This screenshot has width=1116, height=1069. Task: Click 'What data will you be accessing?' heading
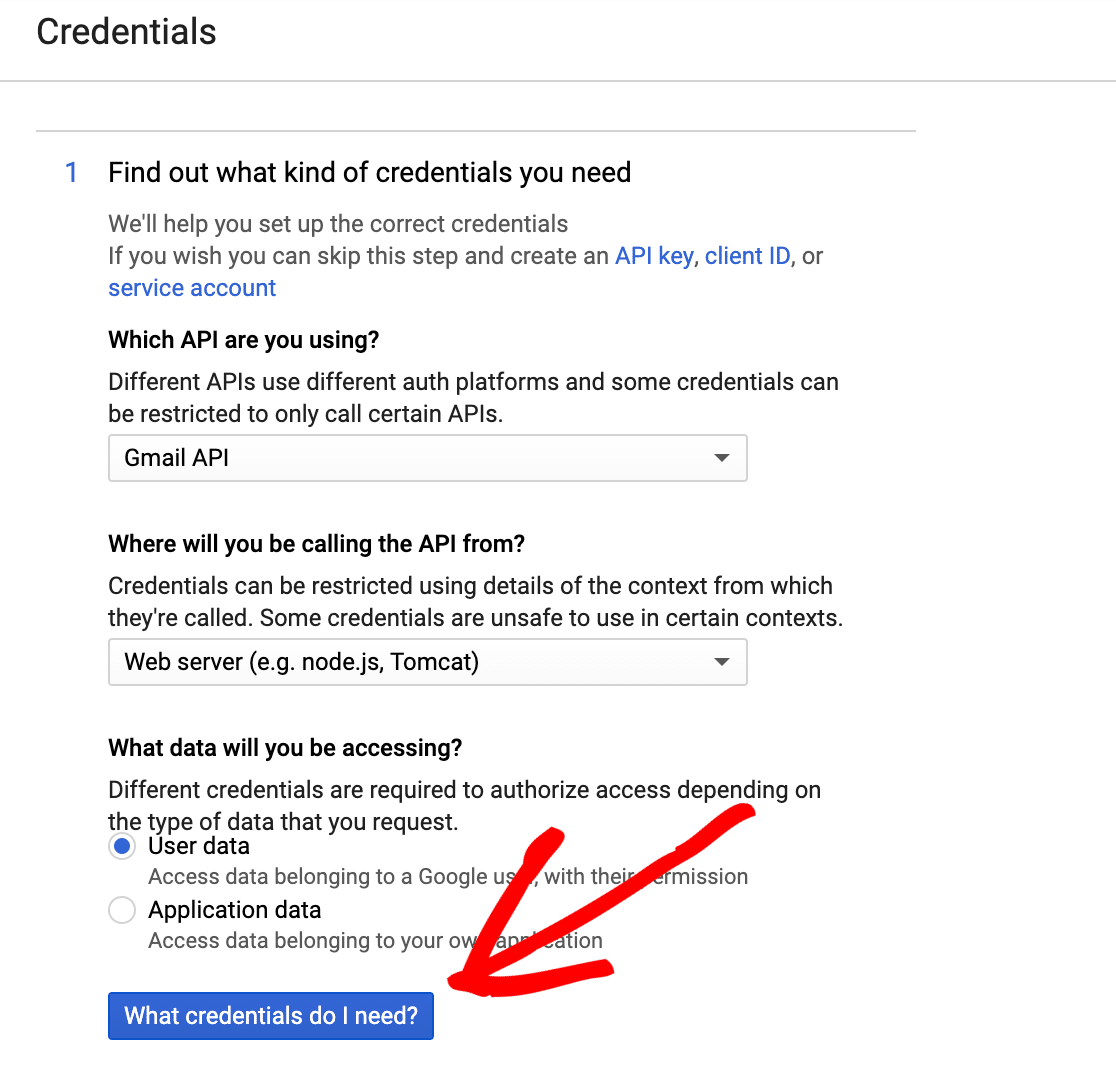(x=285, y=748)
